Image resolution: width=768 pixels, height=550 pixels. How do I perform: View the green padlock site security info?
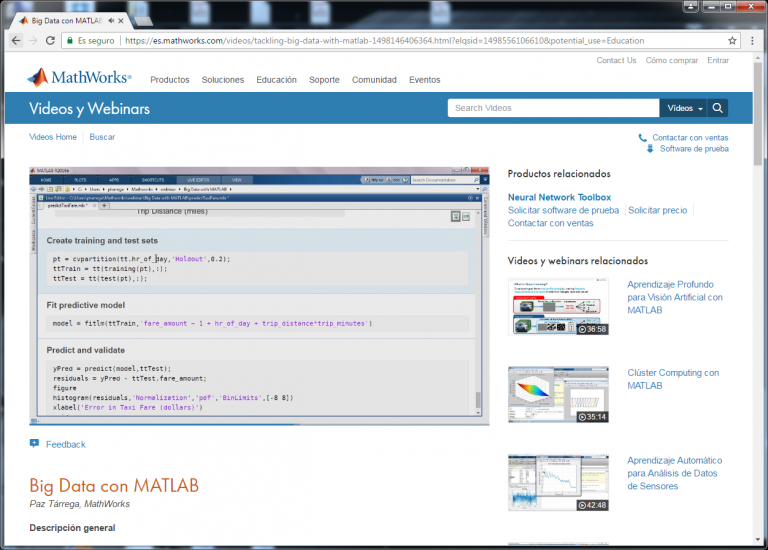tap(70, 41)
